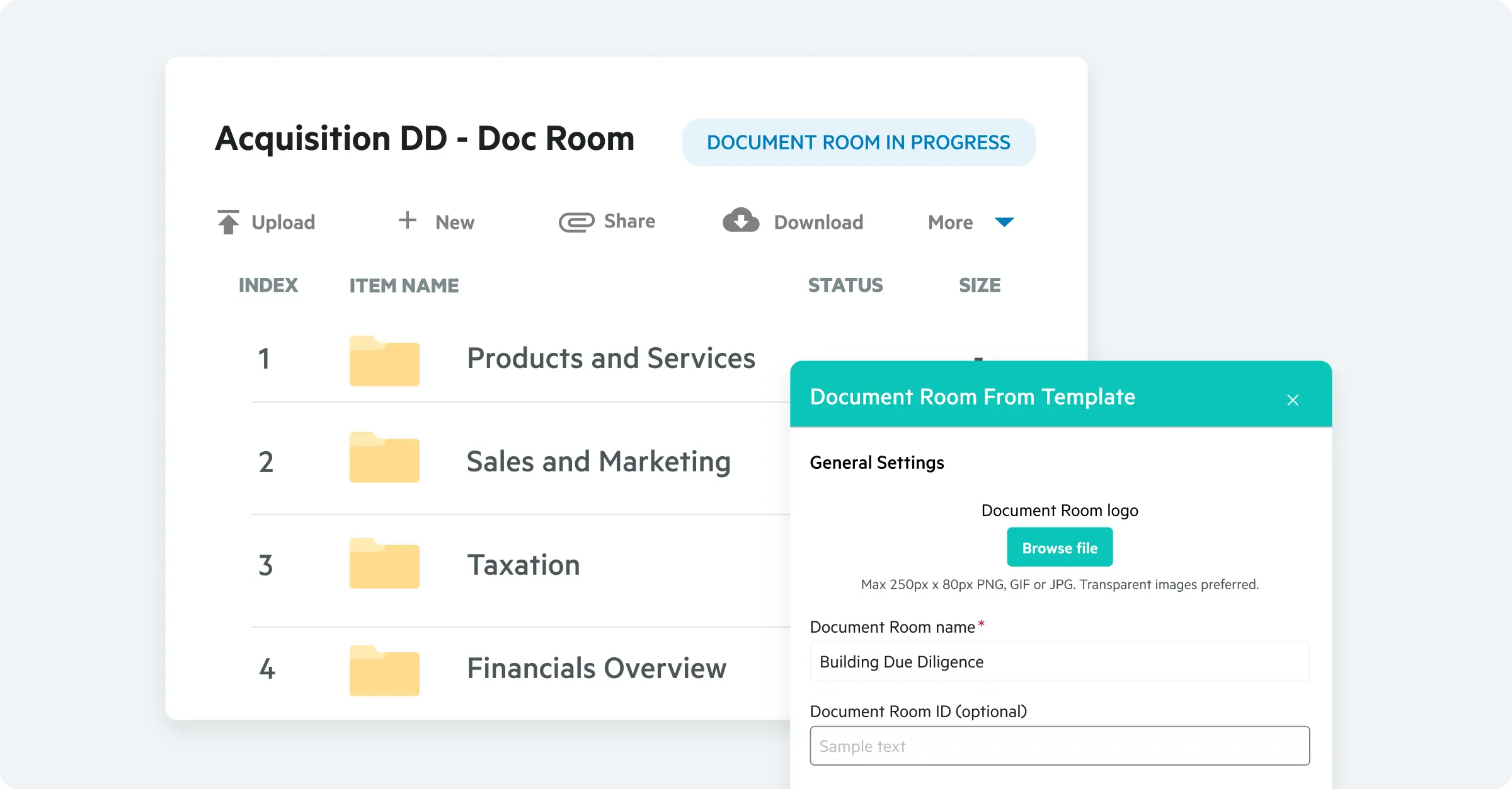
Task: Click the New label in toolbar
Action: click(455, 222)
